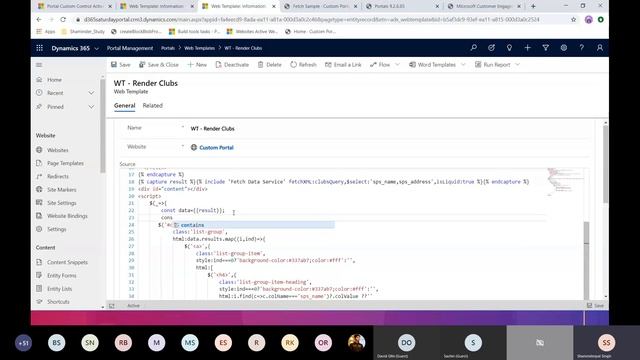Click the Flow command

pos(380,64)
